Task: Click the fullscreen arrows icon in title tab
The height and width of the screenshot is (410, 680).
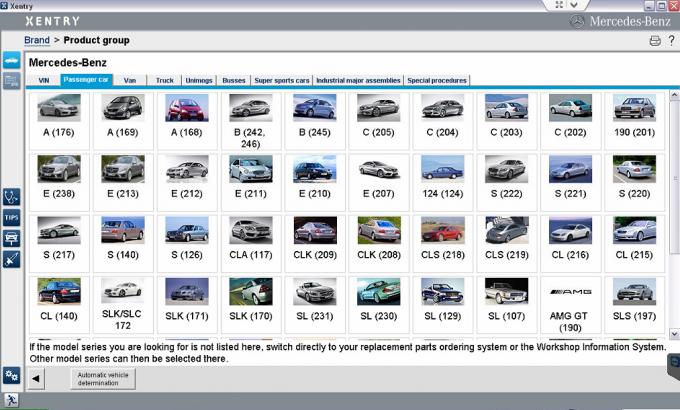Action: (x=559, y=5)
